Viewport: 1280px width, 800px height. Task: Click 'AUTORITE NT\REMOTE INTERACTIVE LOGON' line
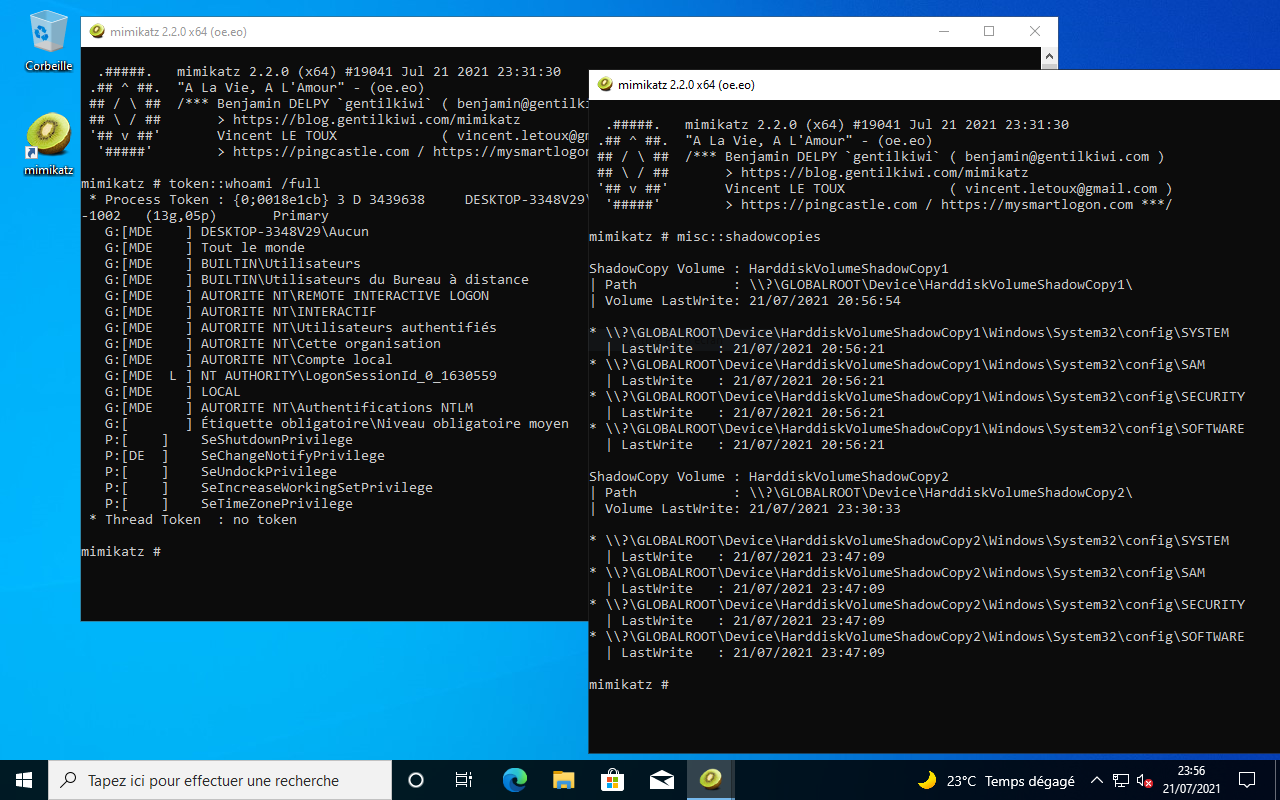point(297,296)
